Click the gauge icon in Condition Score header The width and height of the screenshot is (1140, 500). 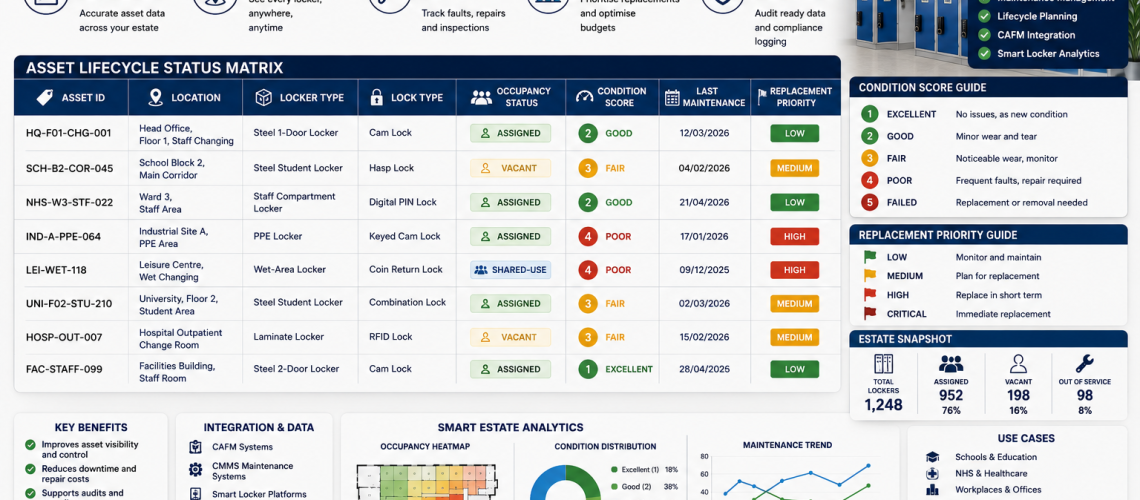[x=584, y=97]
